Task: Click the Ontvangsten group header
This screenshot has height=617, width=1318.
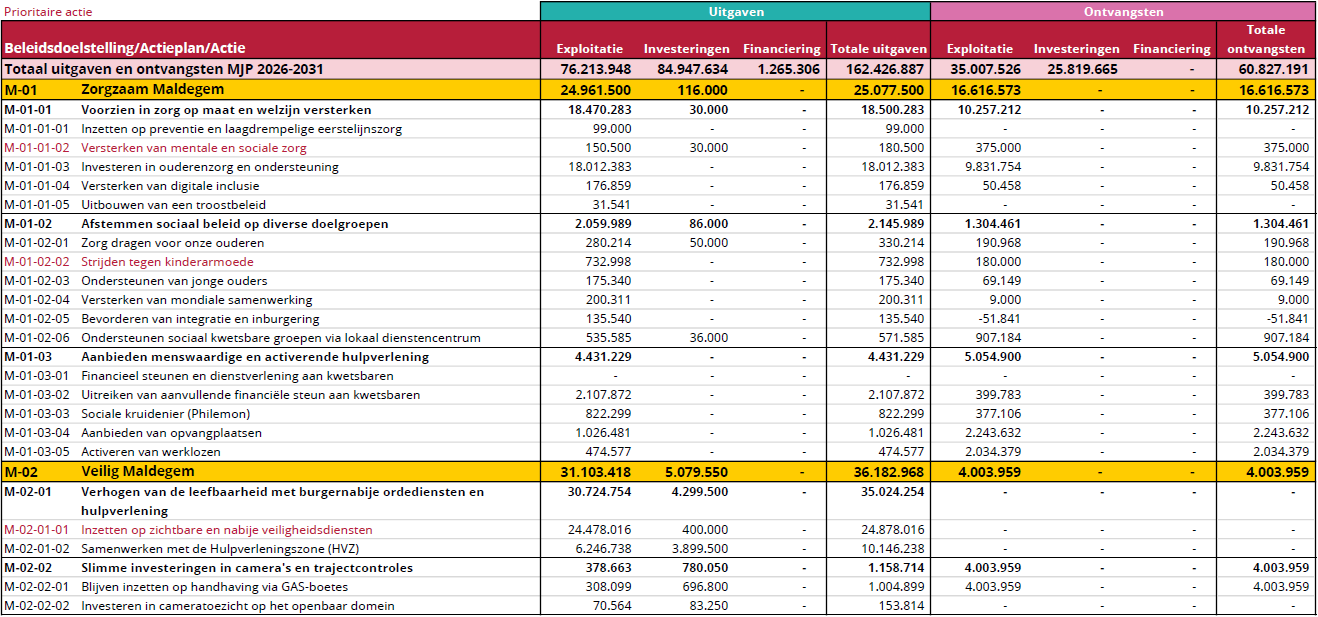Action: 1123,12
